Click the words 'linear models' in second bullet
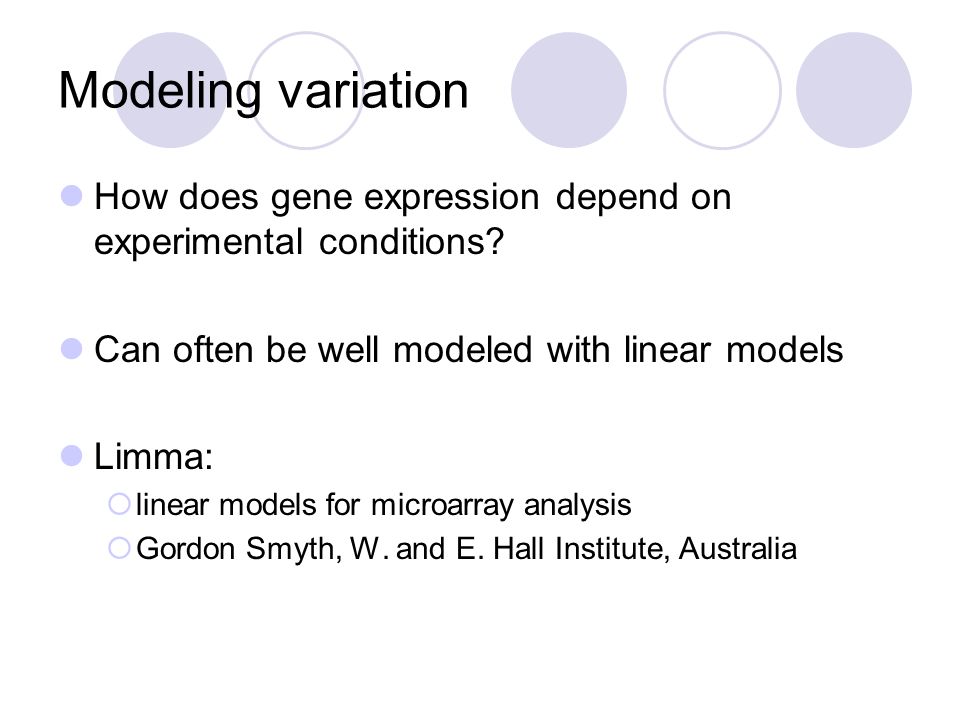 (x=733, y=350)
